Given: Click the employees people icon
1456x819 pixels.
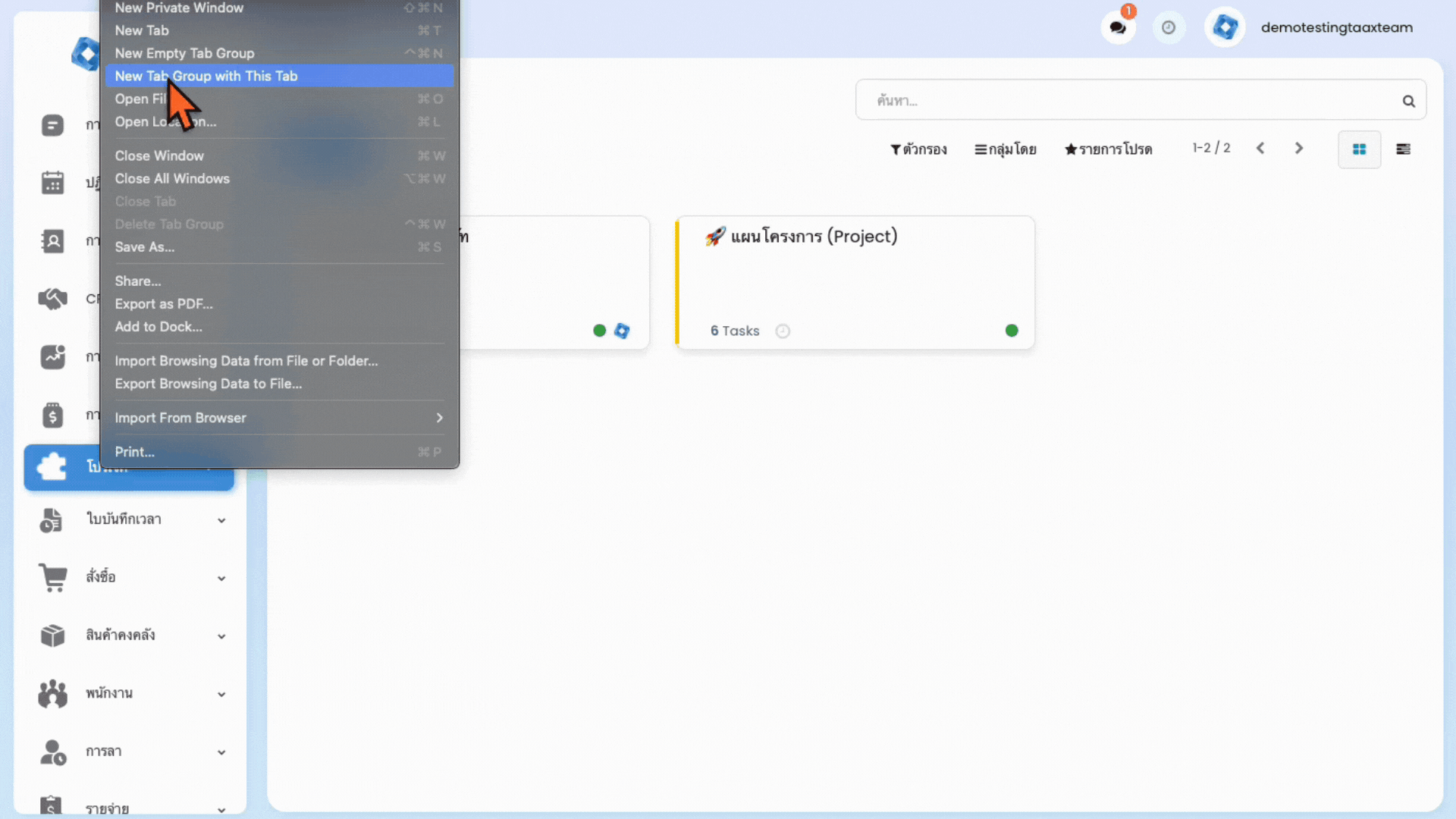Looking at the screenshot, I should coord(52,693).
